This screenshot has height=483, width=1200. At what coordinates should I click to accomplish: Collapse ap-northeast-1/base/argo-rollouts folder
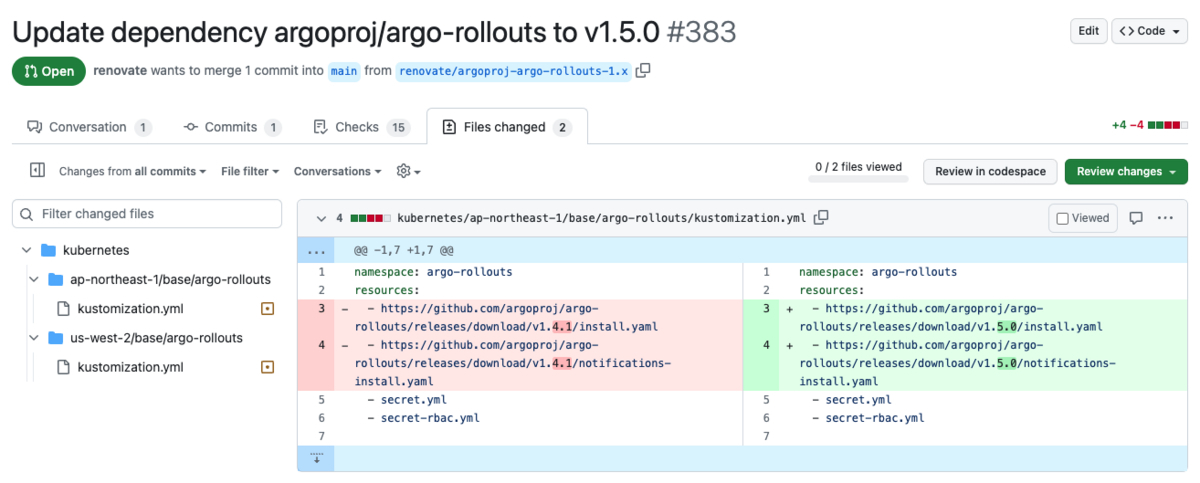click(33, 280)
